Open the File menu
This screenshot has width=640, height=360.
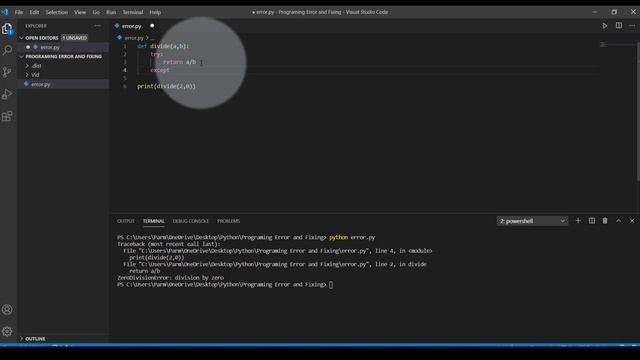tap(19, 12)
